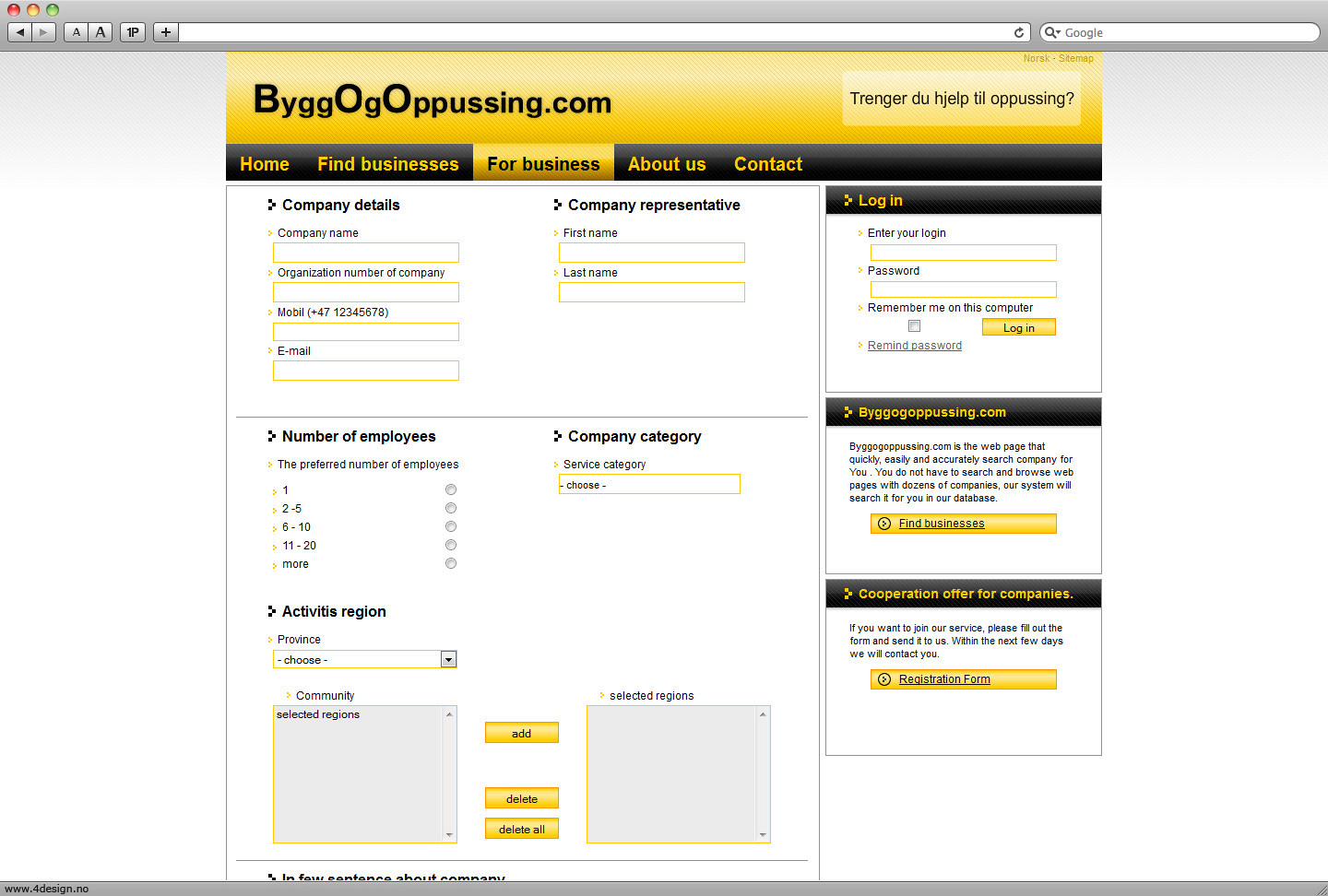The height and width of the screenshot is (896, 1328).
Task: Click the circled arrow icon beside Find businesses
Action: click(x=884, y=524)
